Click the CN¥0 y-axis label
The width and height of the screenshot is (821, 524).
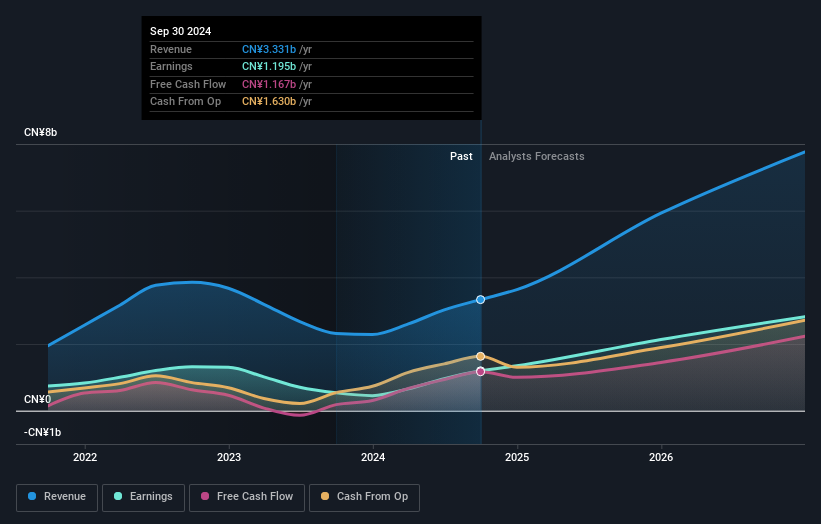point(38,399)
